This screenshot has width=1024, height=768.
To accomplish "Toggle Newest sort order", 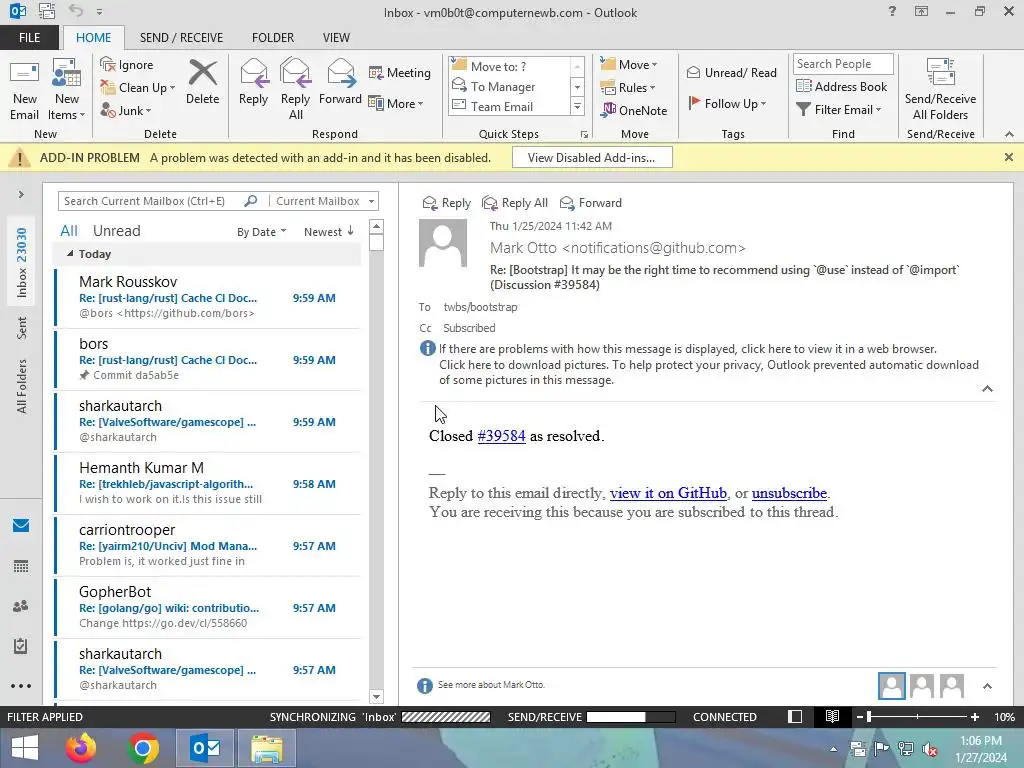I will click(328, 232).
